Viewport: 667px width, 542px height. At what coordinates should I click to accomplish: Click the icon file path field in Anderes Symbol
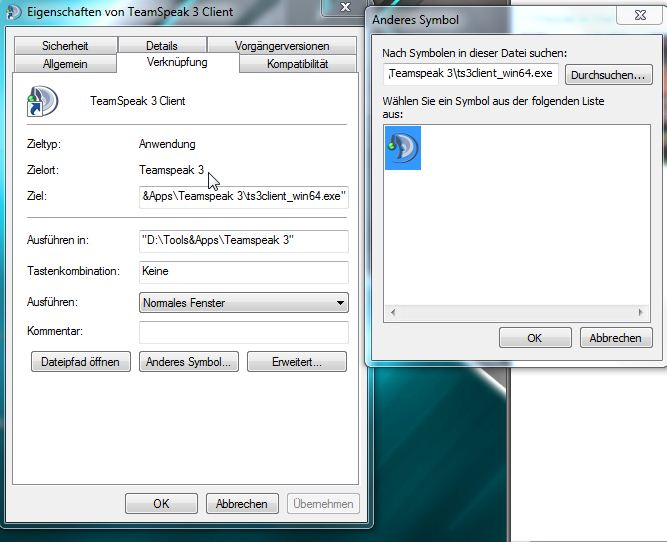tap(471, 74)
